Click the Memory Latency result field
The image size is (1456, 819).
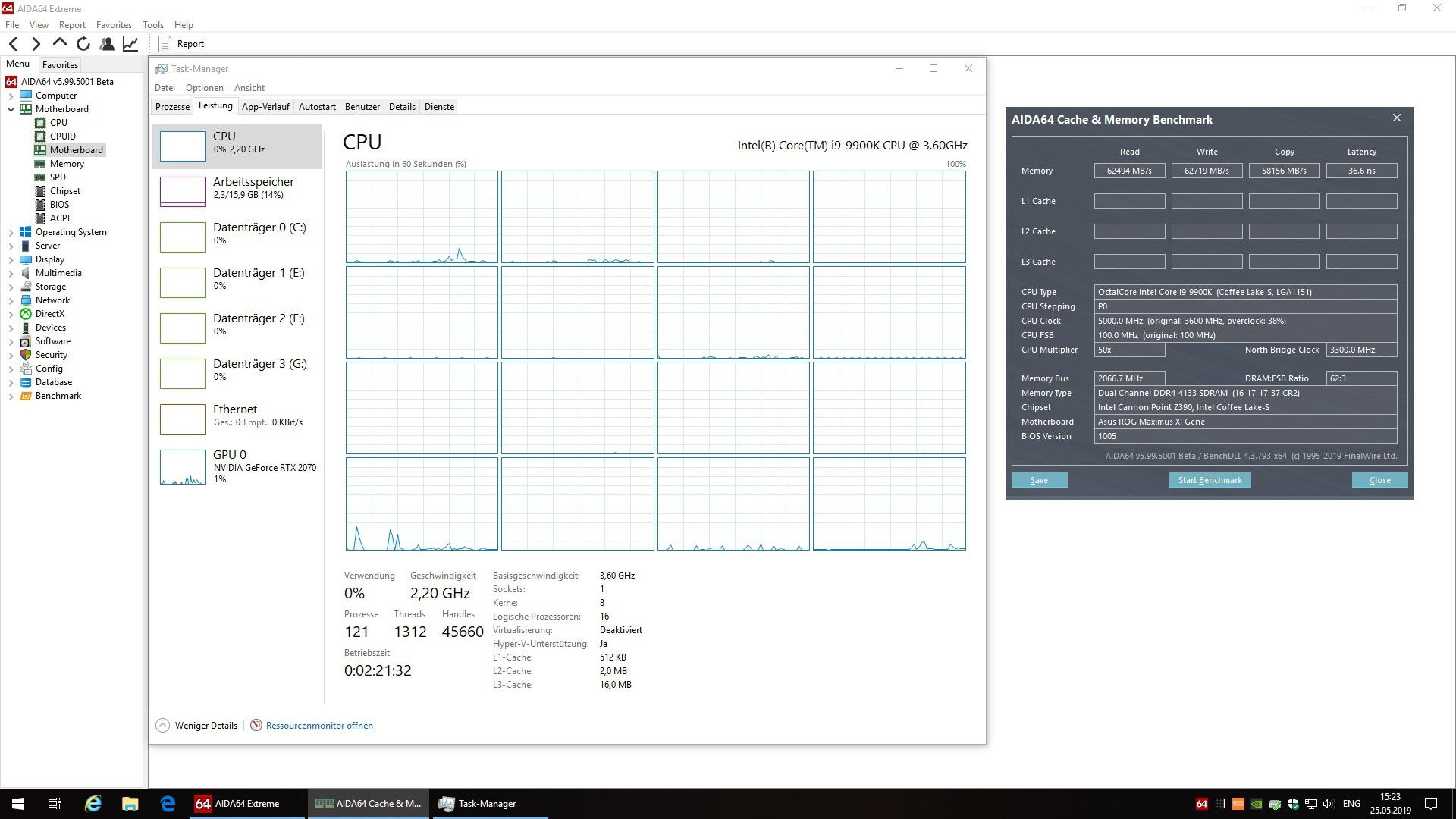point(1361,171)
